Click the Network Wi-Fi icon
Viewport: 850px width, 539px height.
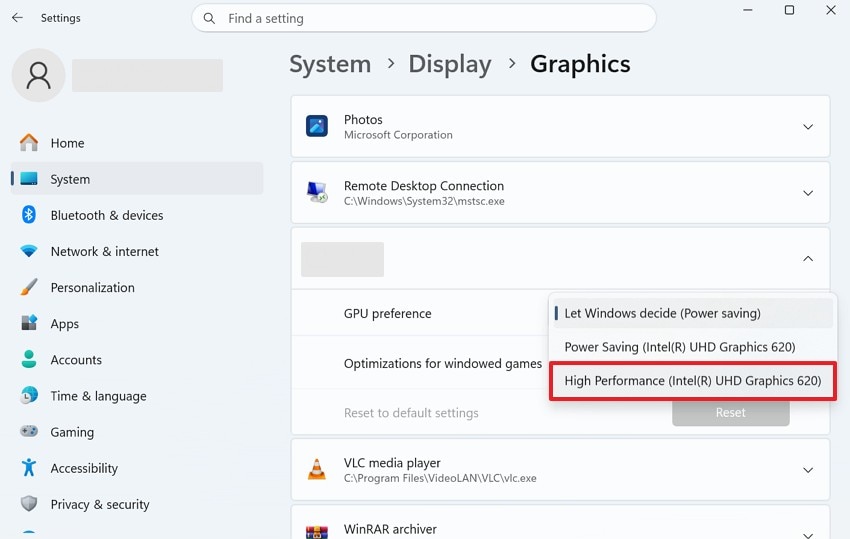[x=29, y=251]
